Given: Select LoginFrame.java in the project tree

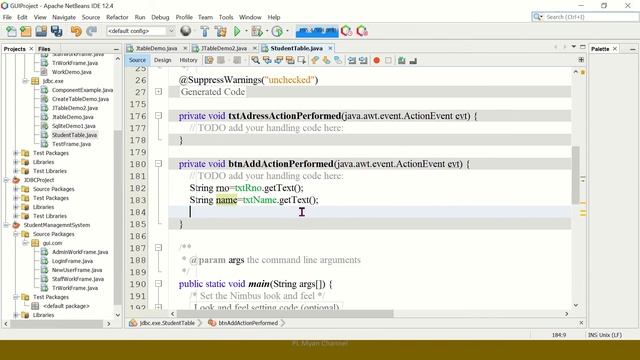Looking at the screenshot, I should pyautogui.click(x=72, y=261).
